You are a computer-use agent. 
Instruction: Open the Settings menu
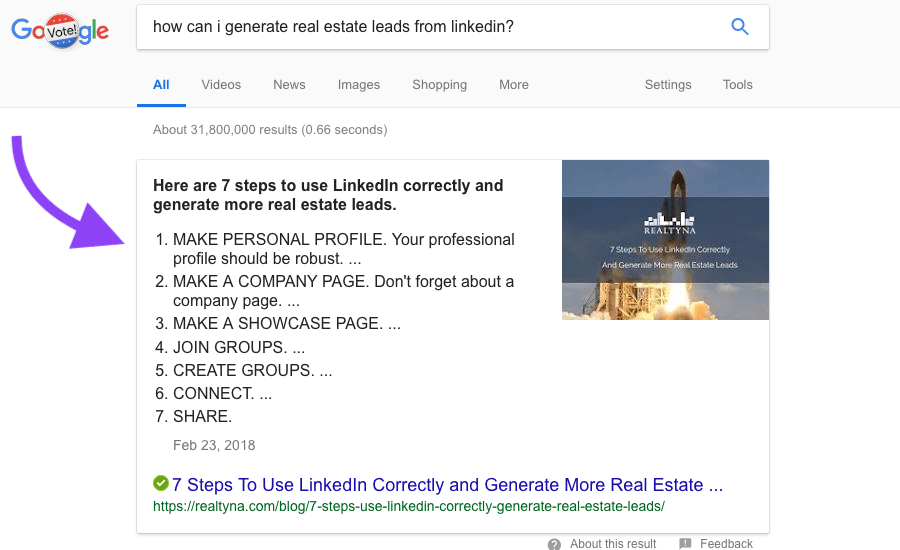pos(668,84)
